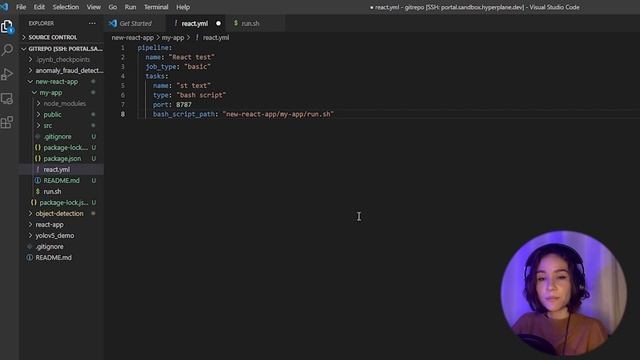Click the unsaved dot on react.yml tab
The width and height of the screenshot is (640, 360).
pos(218,23)
